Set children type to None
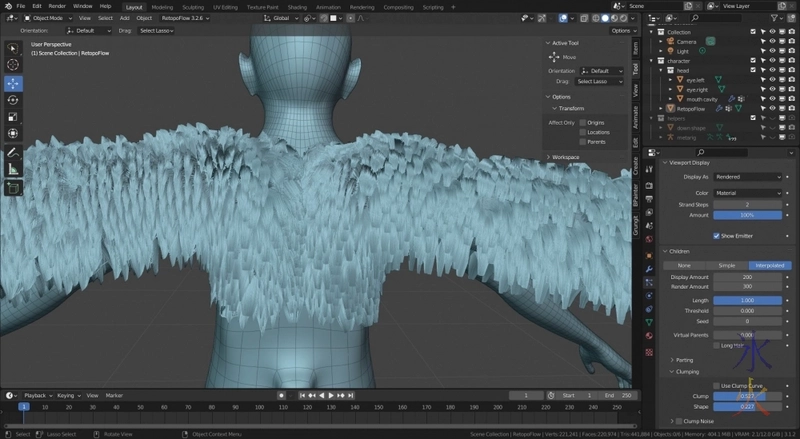Viewport: 800px width, 439px height. click(684, 265)
